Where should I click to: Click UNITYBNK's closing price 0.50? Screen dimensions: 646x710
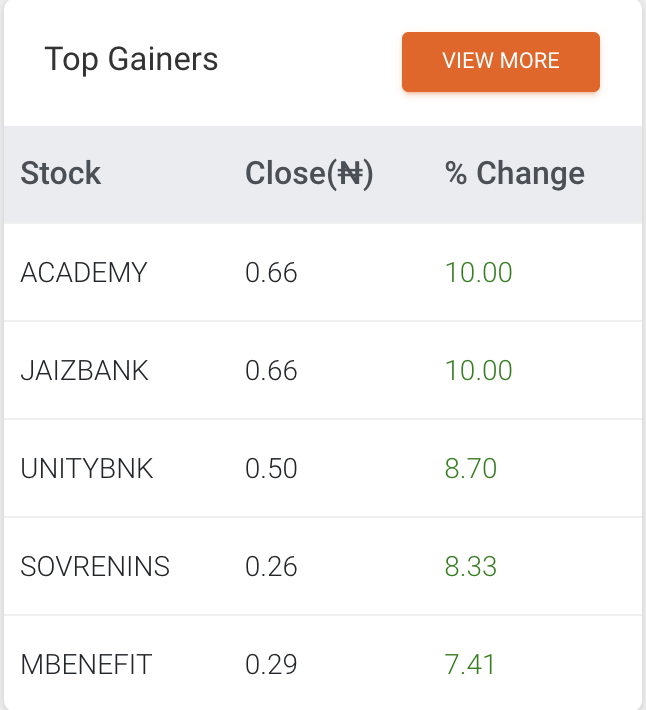point(271,468)
